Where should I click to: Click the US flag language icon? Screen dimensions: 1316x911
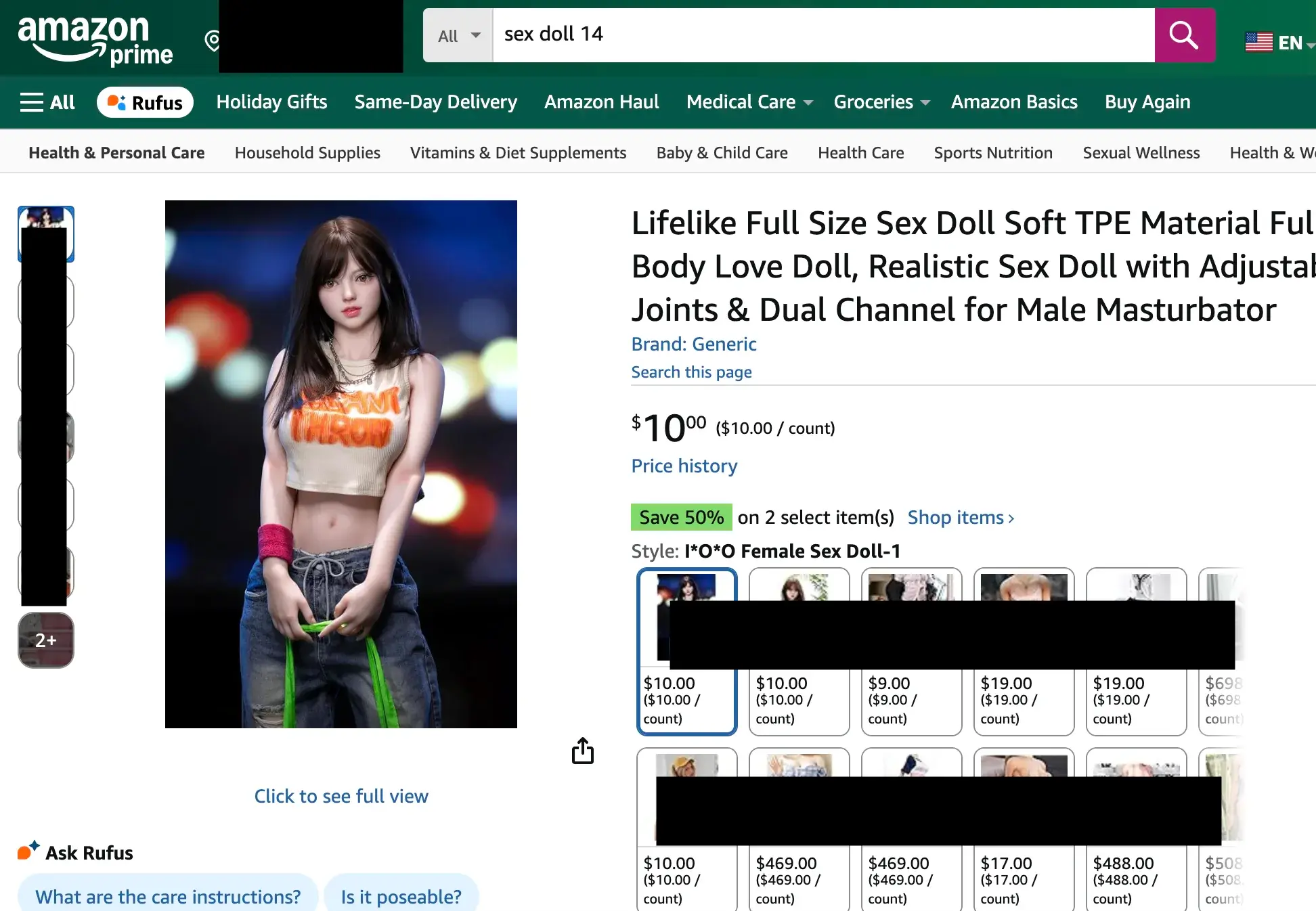coord(1258,42)
